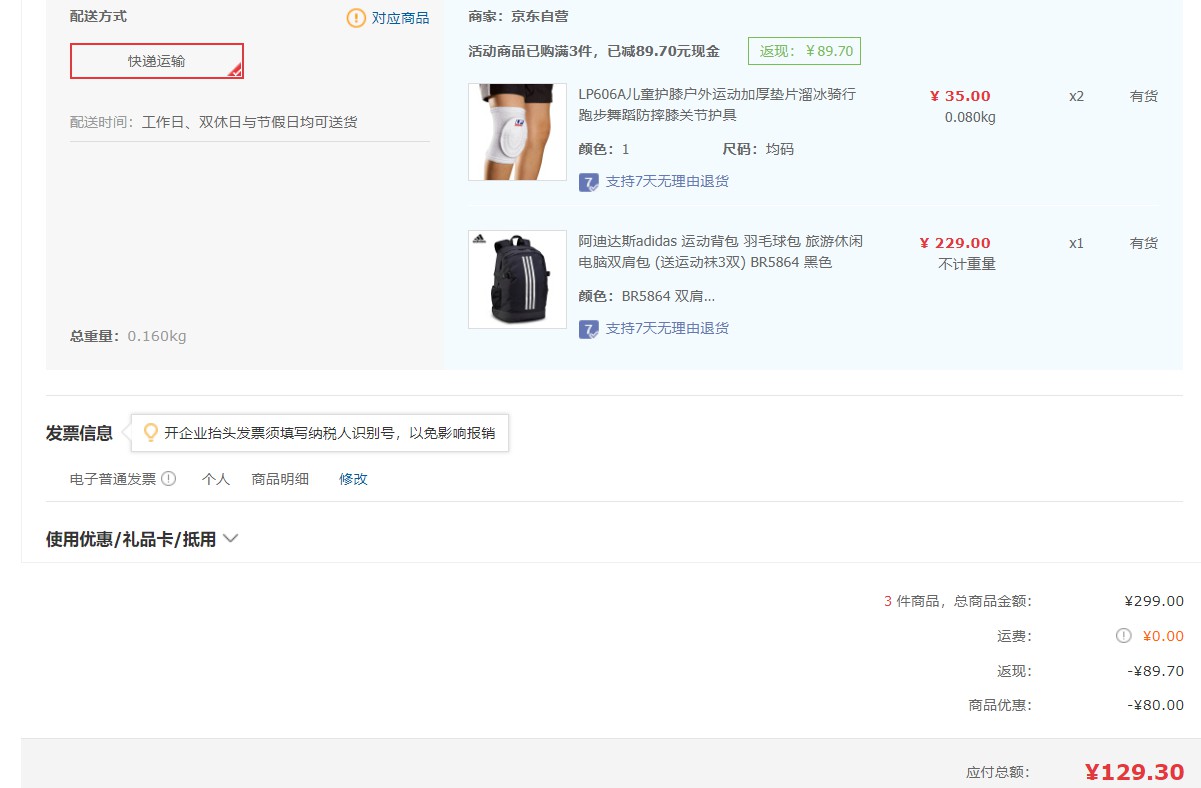The height and width of the screenshot is (788, 1201).
Task: Click the 有货 stock status of the backpack
Action: point(1144,243)
